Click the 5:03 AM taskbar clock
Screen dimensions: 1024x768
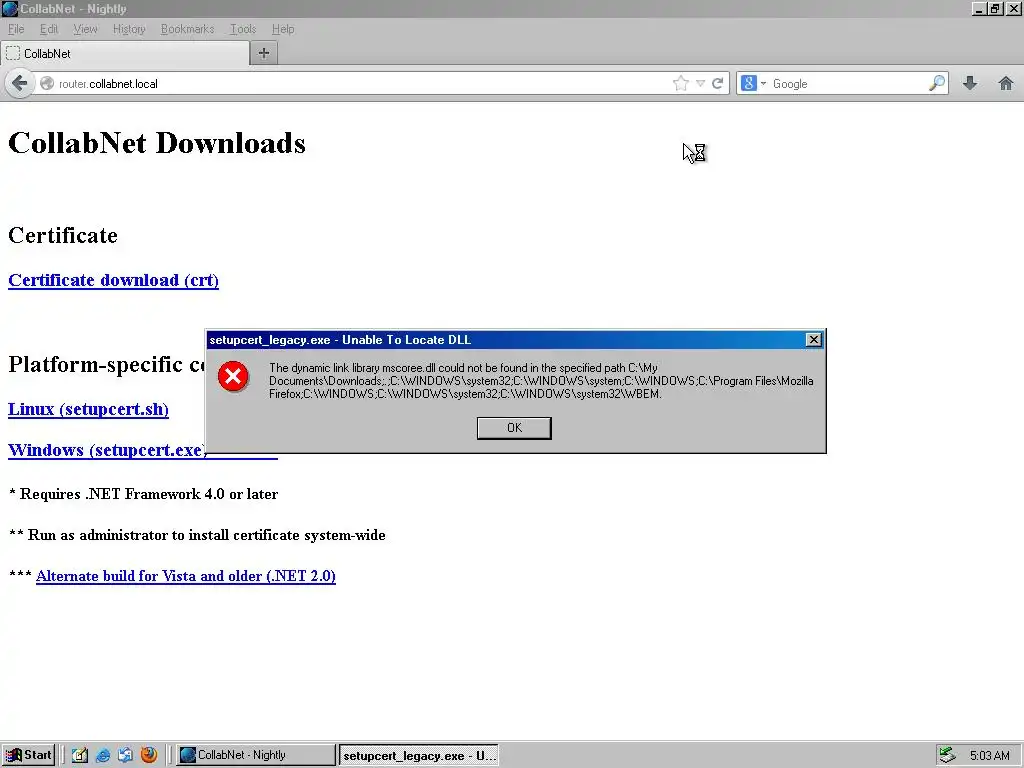[989, 756]
